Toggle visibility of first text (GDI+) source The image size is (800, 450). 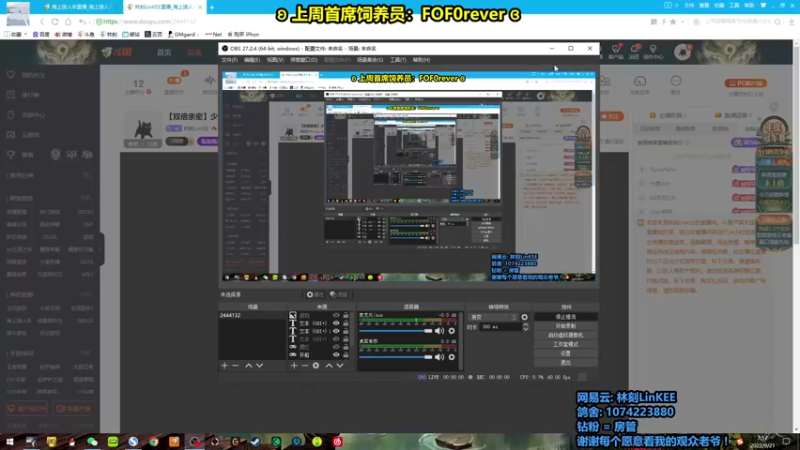[336, 323]
